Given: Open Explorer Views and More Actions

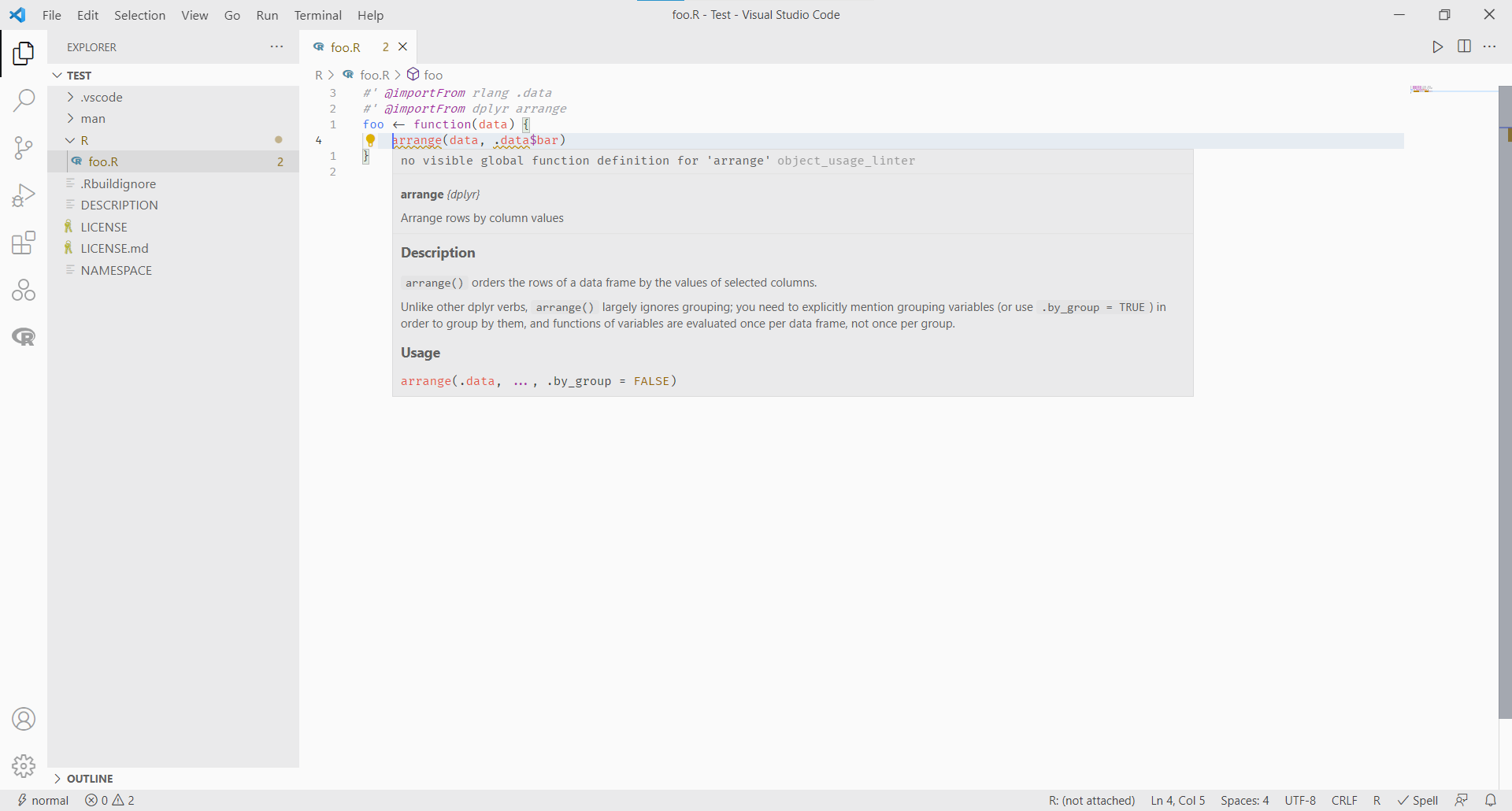Looking at the screenshot, I should [x=276, y=46].
